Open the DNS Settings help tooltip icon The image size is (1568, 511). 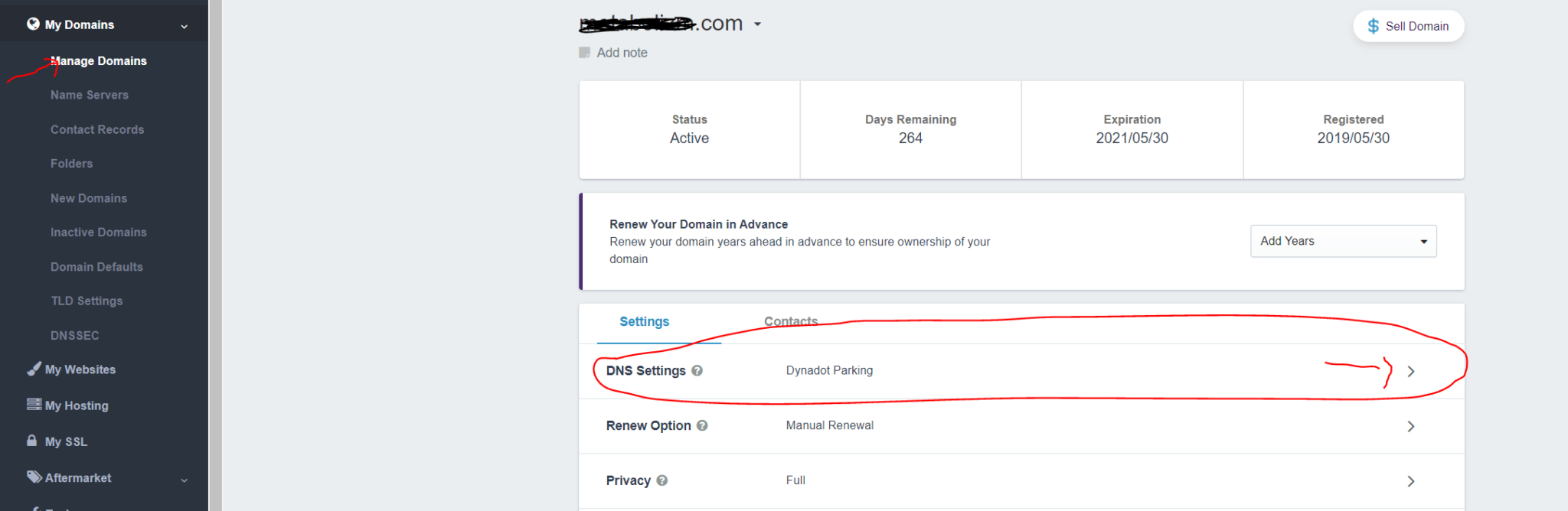697,370
